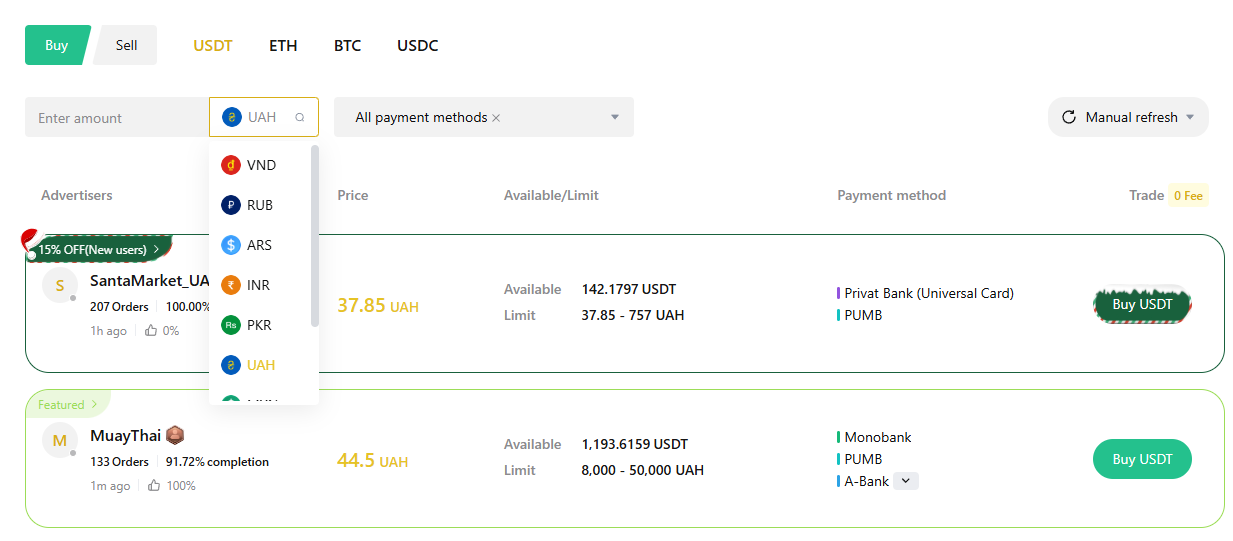Click PUMB in MuayThai row
The image size is (1233, 541).
click(864, 459)
